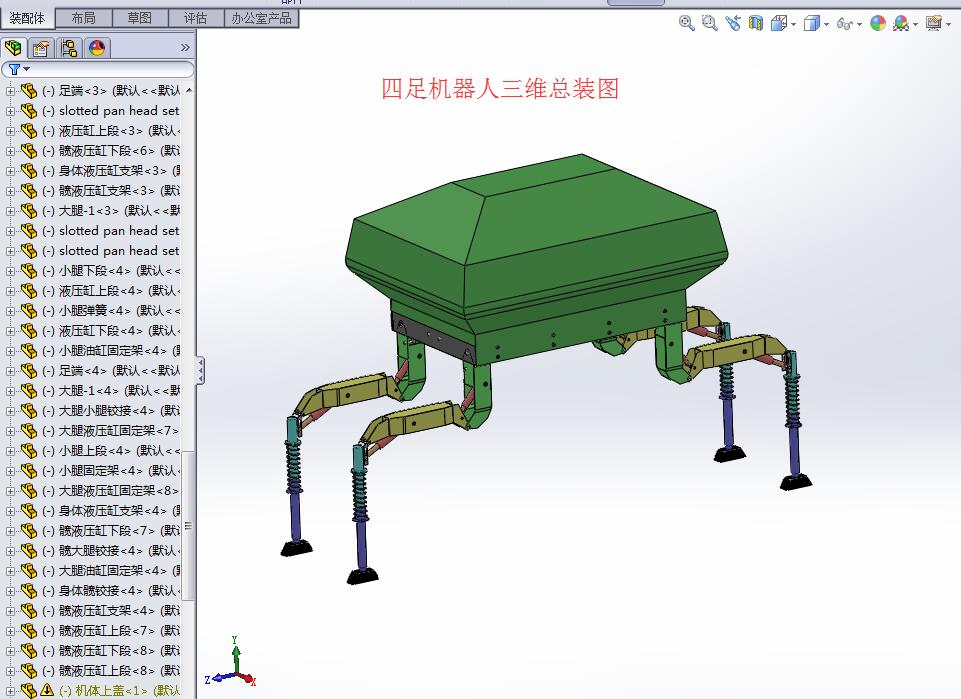Click the red title 四足机器人三维总装图
This screenshot has height=699, width=961.
pyautogui.click(x=499, y=89)
